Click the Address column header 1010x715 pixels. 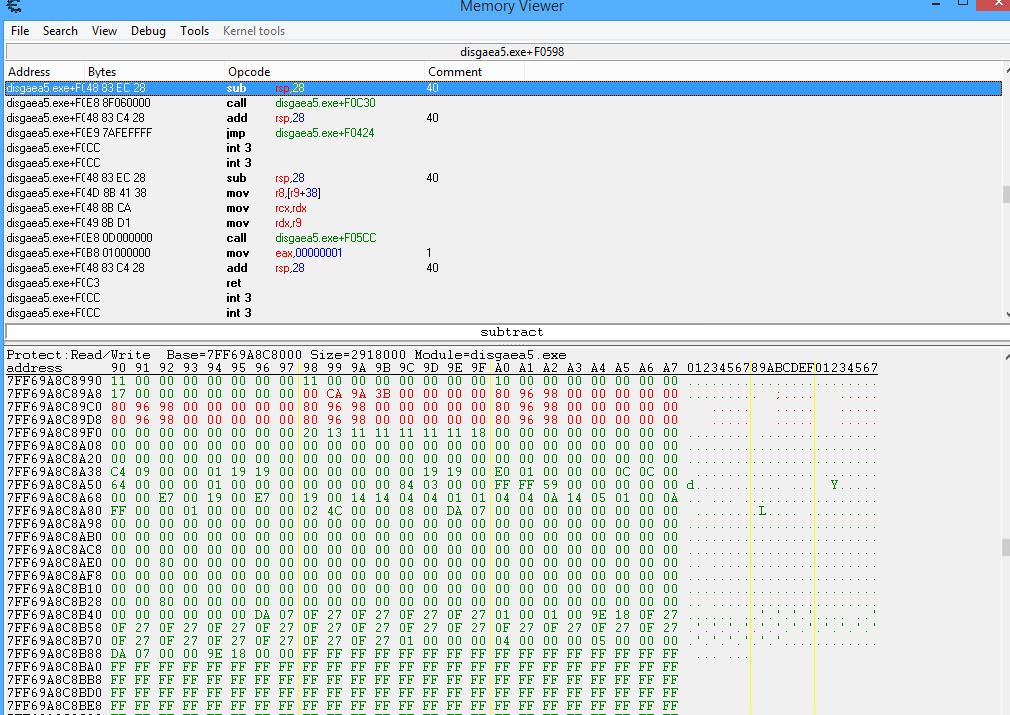click(44, 72)
